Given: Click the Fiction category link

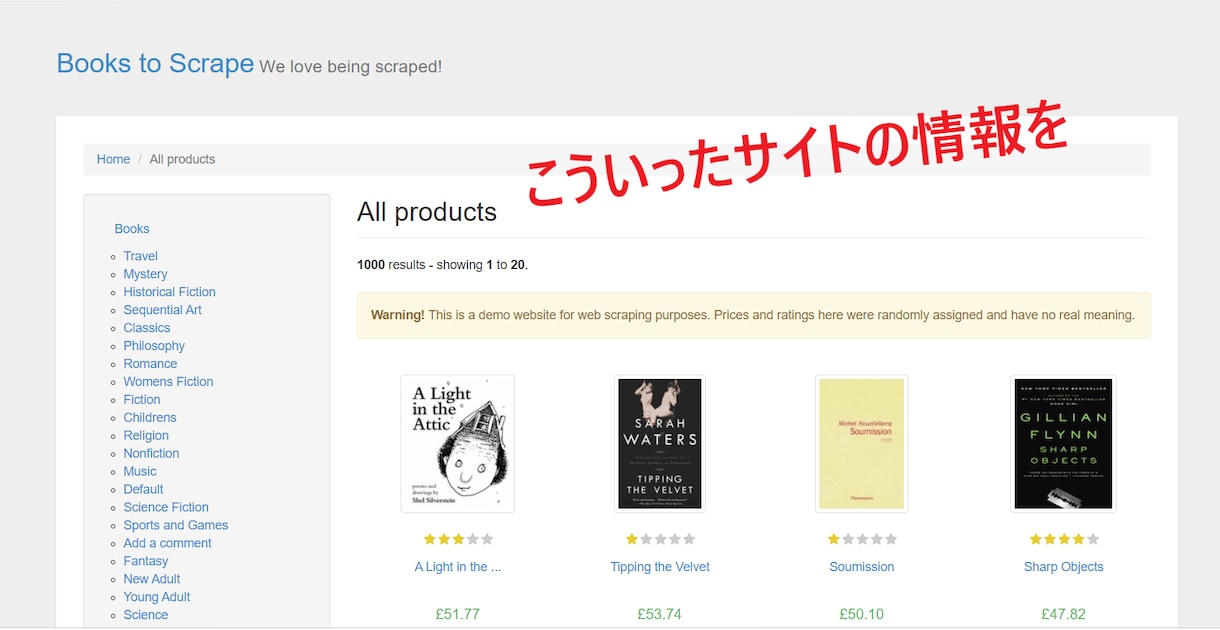Looking at the screenshot, I should point(142,400).
